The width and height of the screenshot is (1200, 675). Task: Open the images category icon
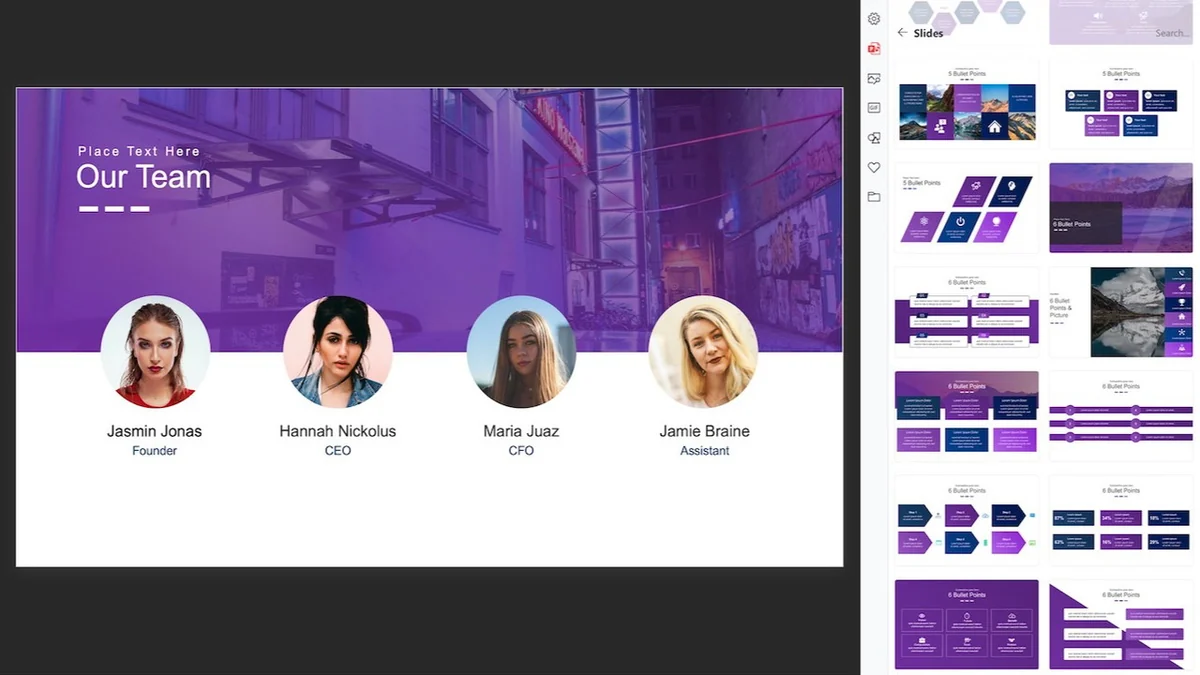(874, 78)
